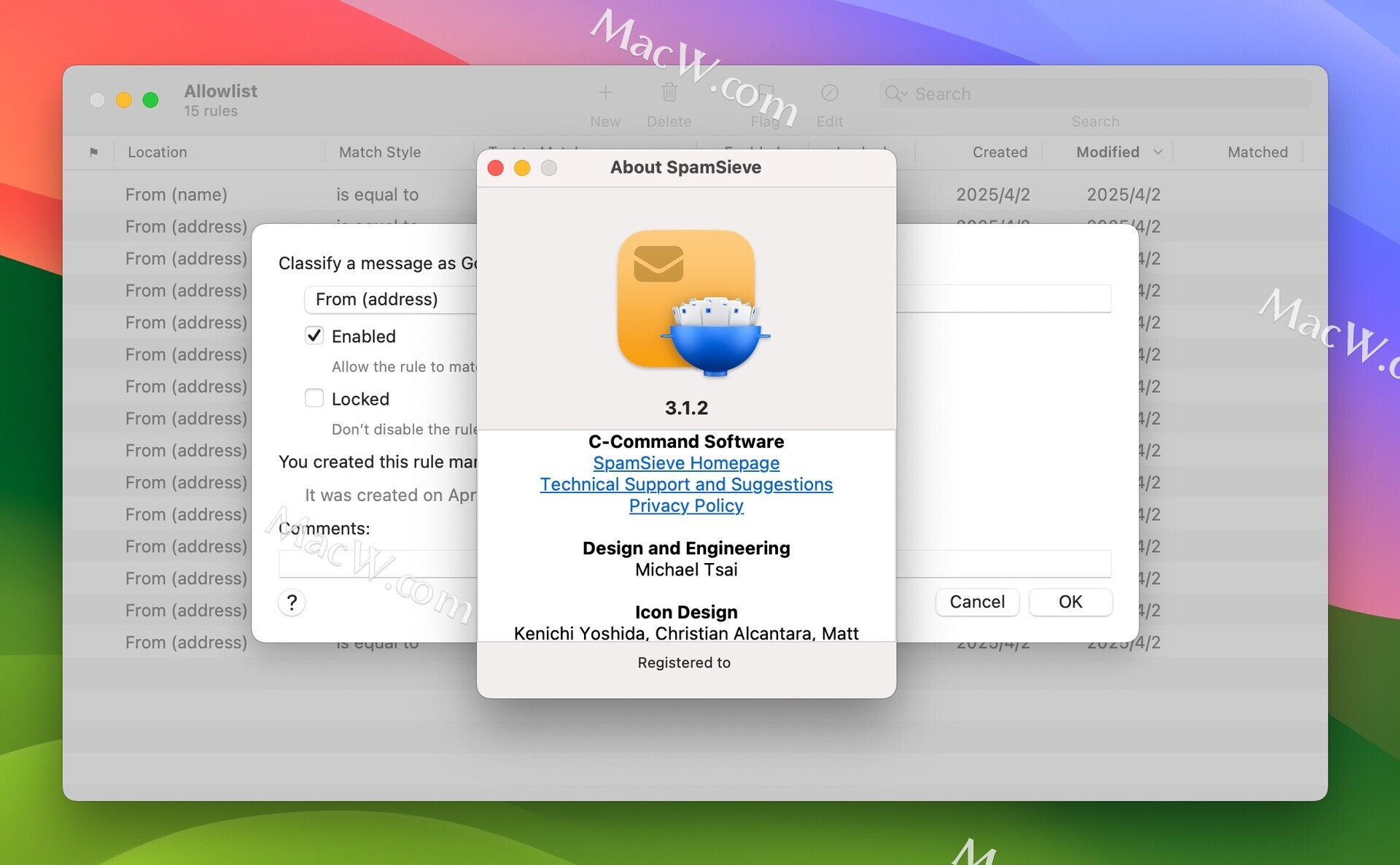Click the search magnifier icon

tap(894, 93)
